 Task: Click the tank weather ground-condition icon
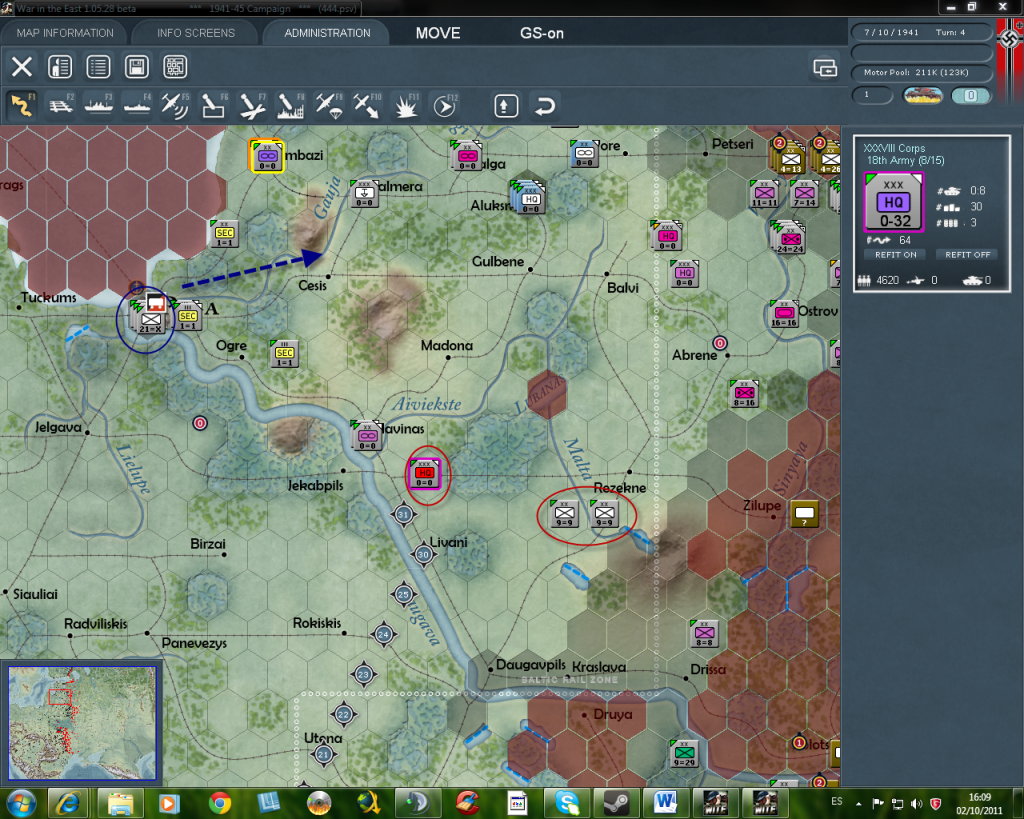coord(922,96)
